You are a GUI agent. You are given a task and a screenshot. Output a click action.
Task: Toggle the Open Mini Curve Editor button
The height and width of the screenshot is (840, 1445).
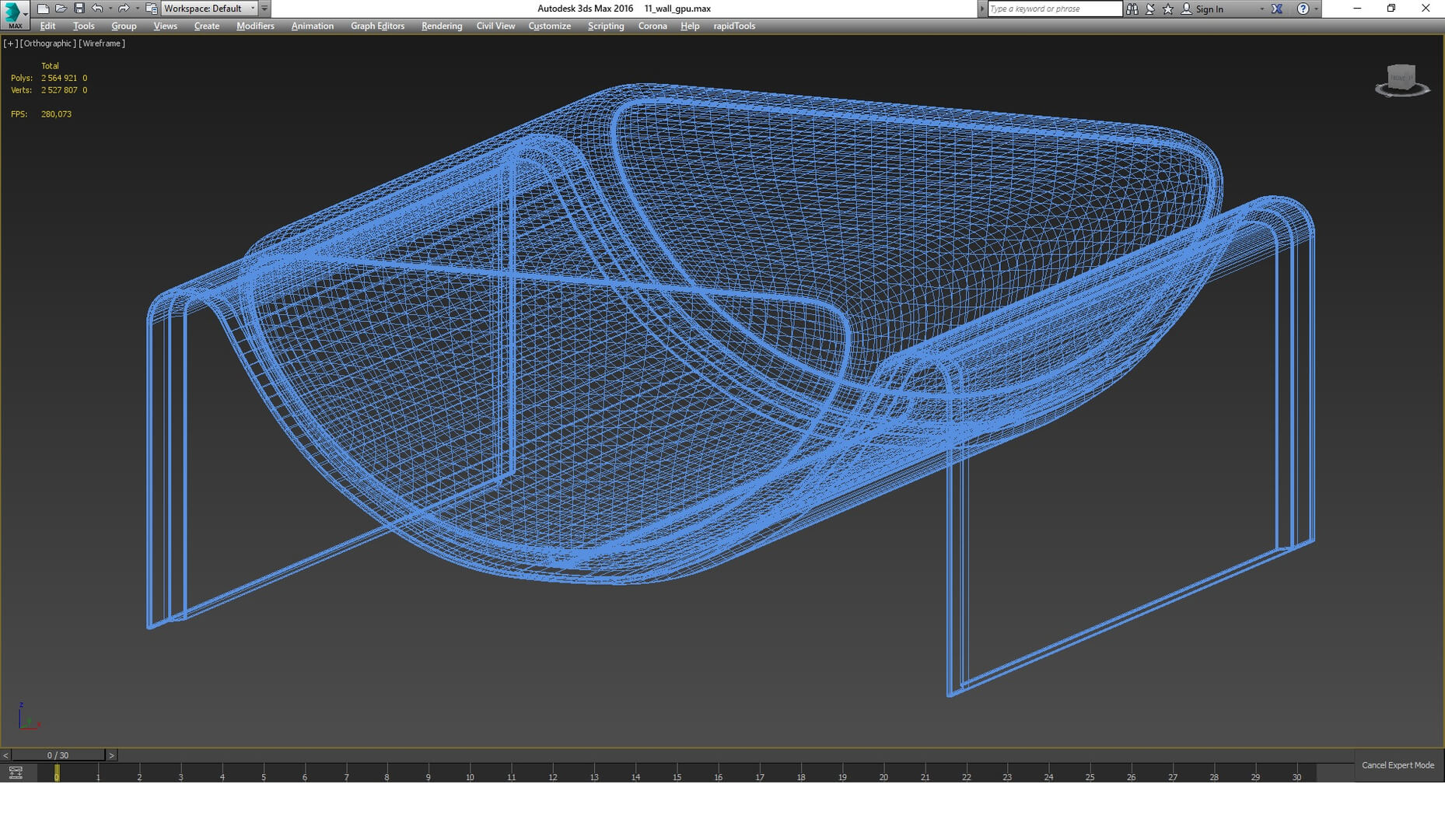pyautogui.click(x=16, y=772)
